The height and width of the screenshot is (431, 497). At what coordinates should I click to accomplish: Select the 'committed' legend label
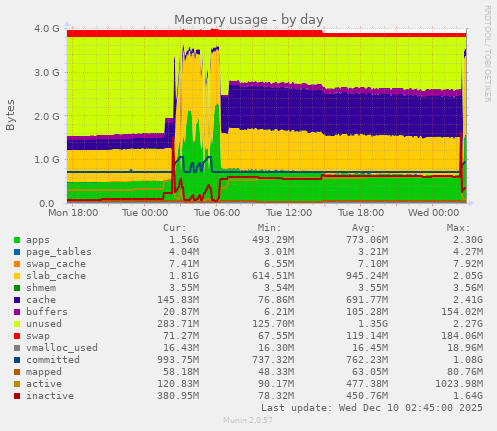click(x=53, y=360)
